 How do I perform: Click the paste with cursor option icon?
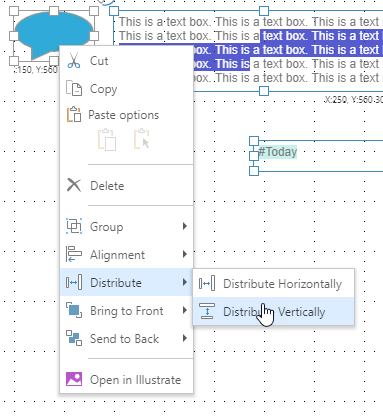(142, 139)
